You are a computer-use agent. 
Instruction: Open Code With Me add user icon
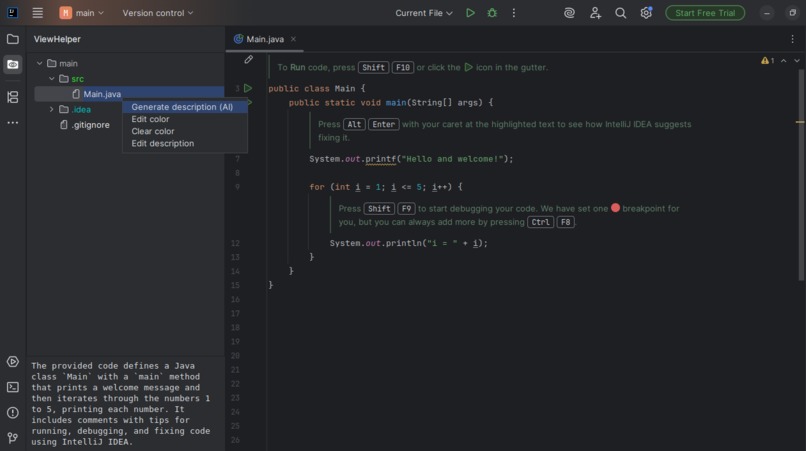click(x=595, y=13)
